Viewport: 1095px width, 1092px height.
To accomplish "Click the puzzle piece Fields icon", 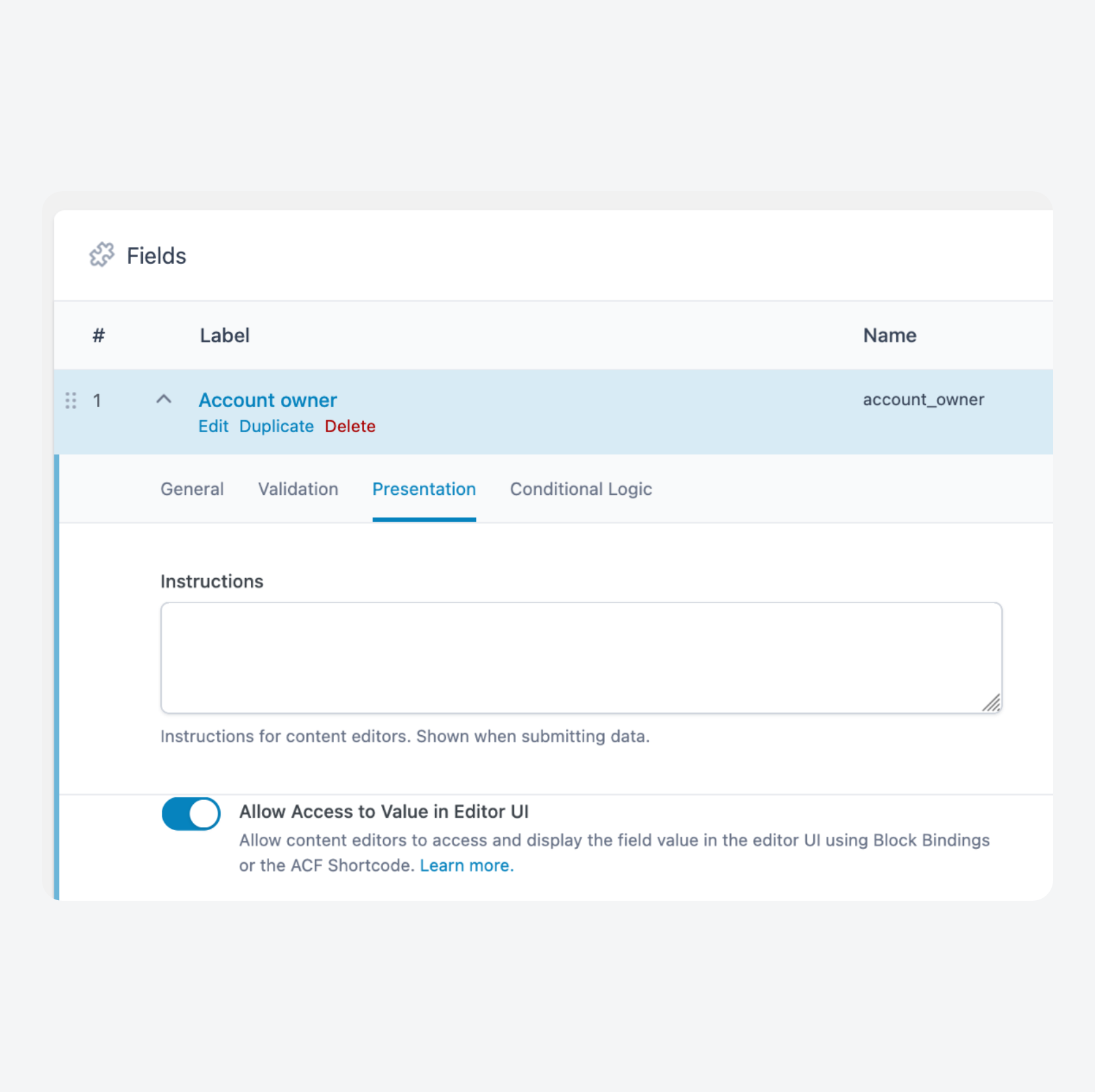I will tap(102, 255).
